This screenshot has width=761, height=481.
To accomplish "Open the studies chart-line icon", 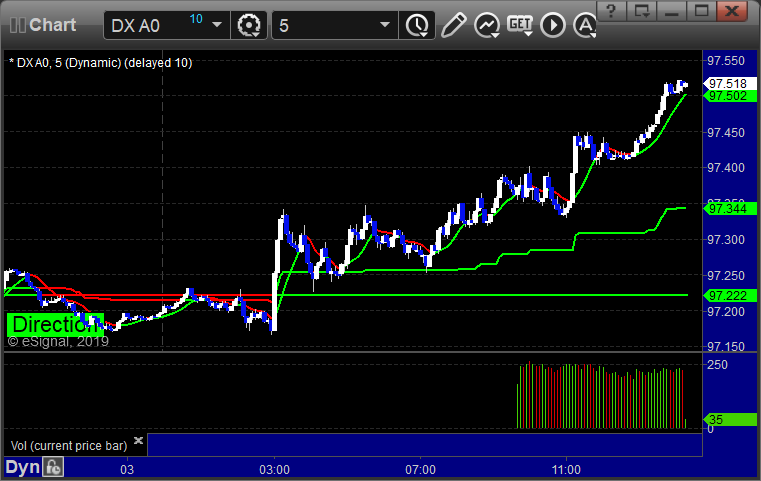I will coord(487,25).
